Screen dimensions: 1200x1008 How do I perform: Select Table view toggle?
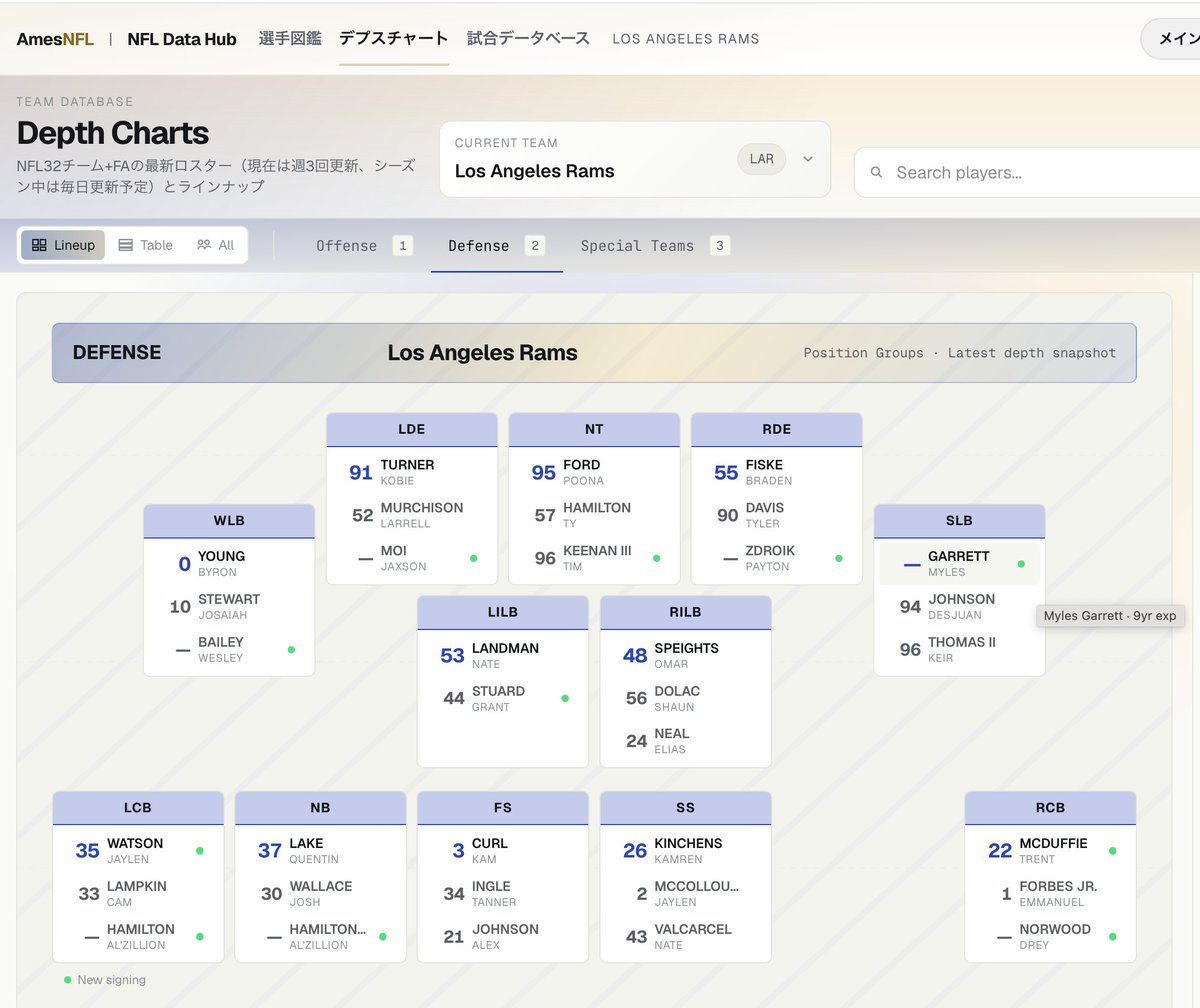(146, 245)
